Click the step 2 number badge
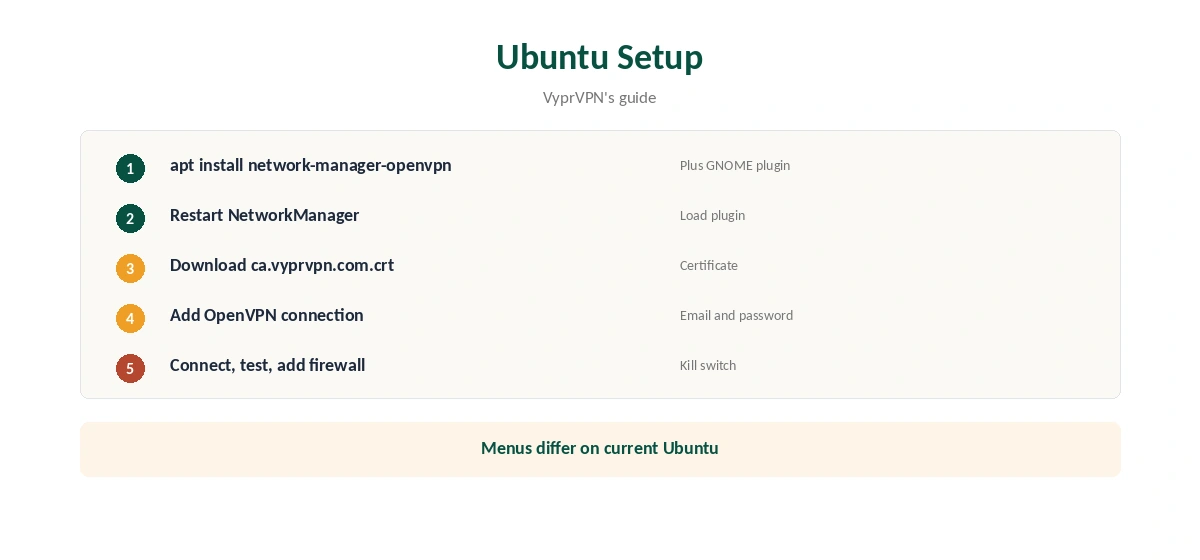The height and width of the screenshot is (560, 1200). pos(130,218)
